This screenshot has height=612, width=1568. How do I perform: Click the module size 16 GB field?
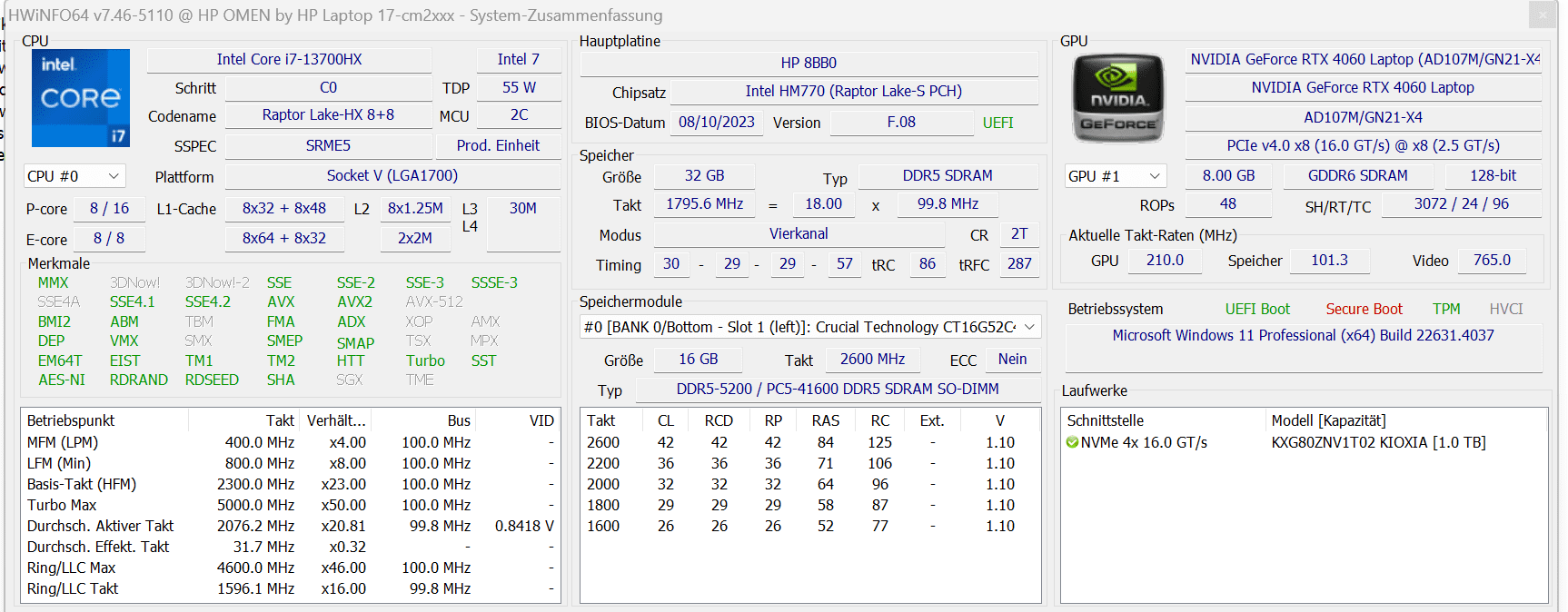point(698,359)
